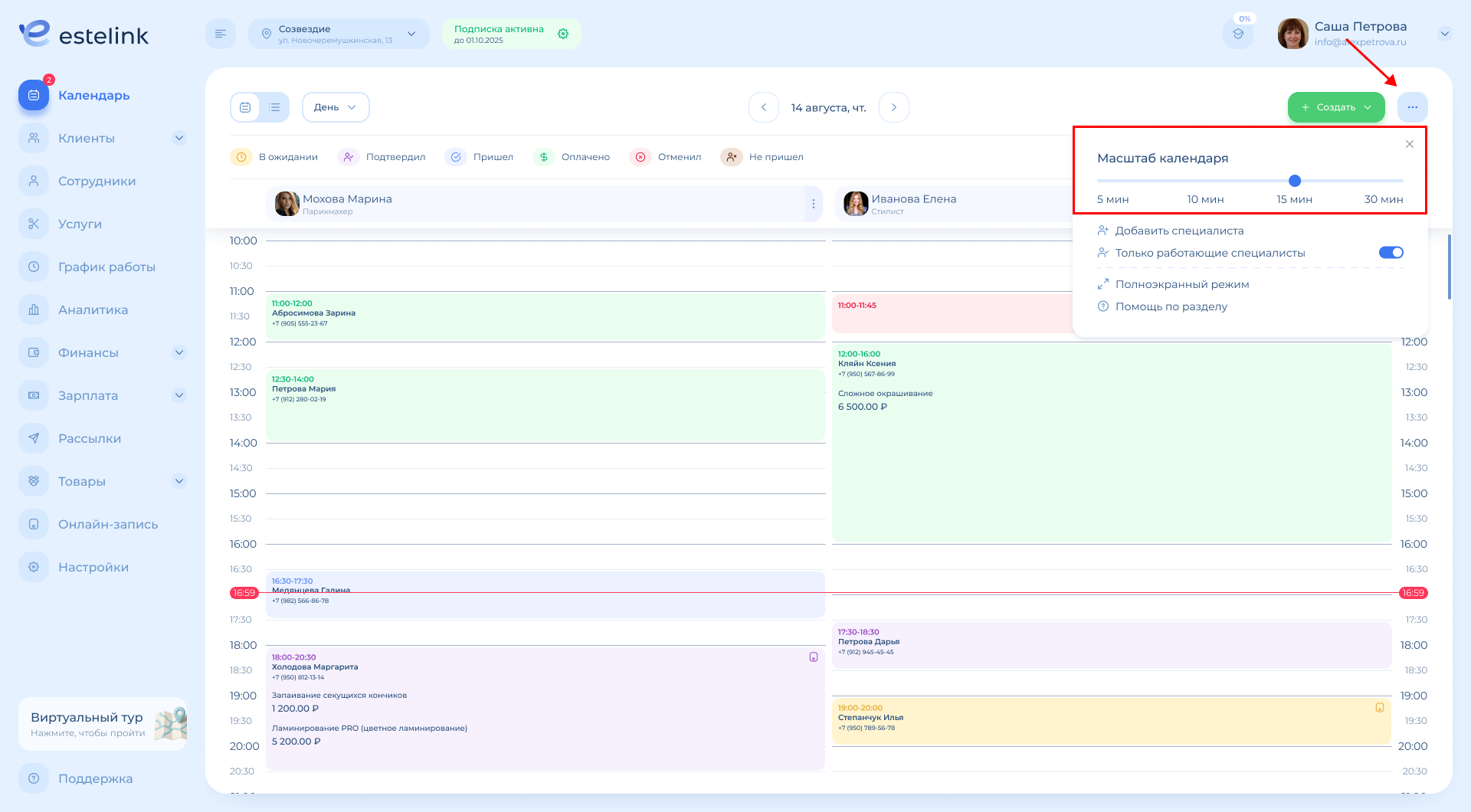Screen dimensions: 1471x812
Task: Click the sidebar collapse menu icon
Action: coord(221,34)
